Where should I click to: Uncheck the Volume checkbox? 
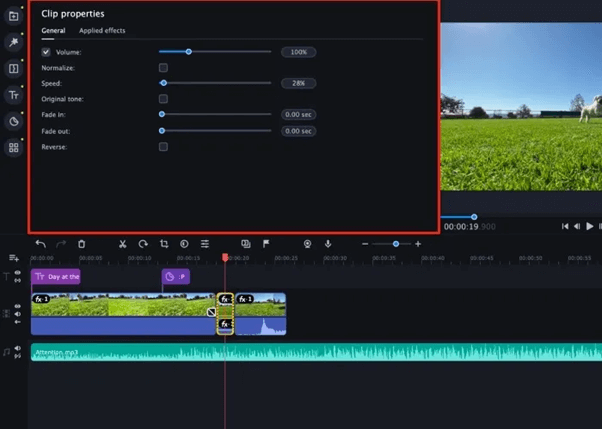46,51
